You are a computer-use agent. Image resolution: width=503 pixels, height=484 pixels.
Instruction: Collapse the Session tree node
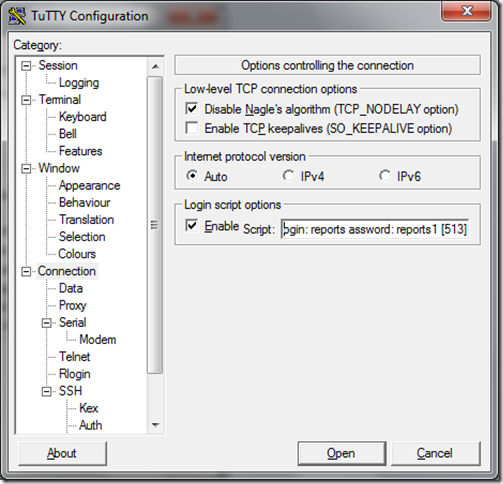(26, 66)
